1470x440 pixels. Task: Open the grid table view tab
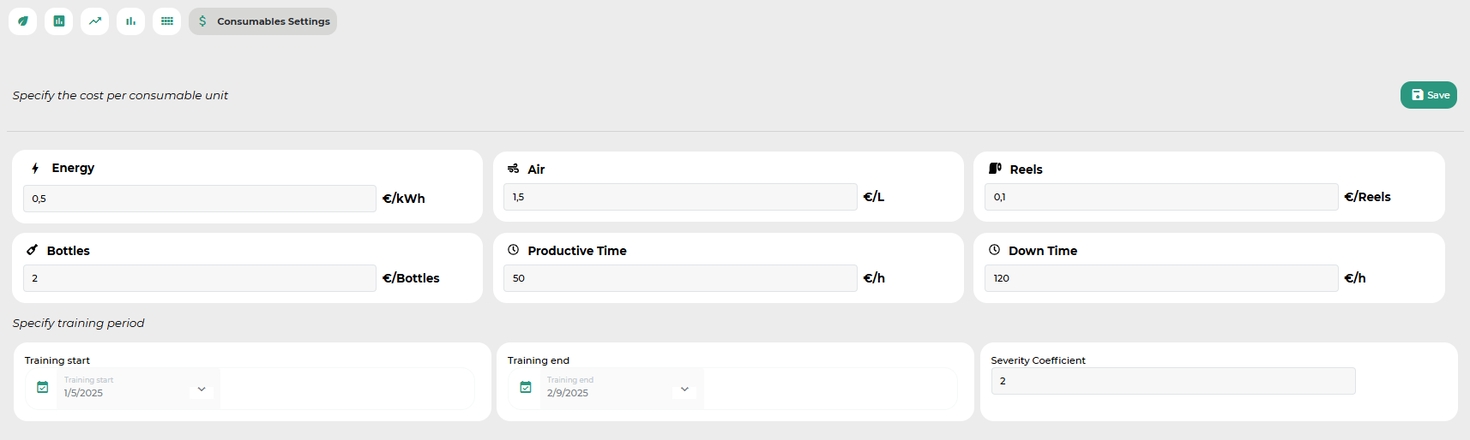[167, 21]
